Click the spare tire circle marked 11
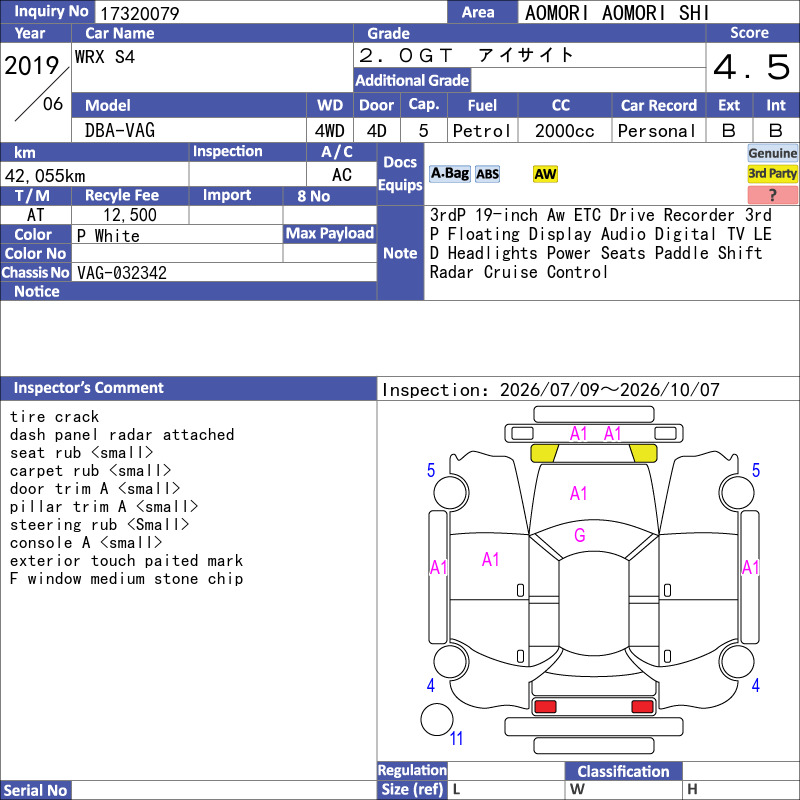The image size is (800, 800). [437, 719]
